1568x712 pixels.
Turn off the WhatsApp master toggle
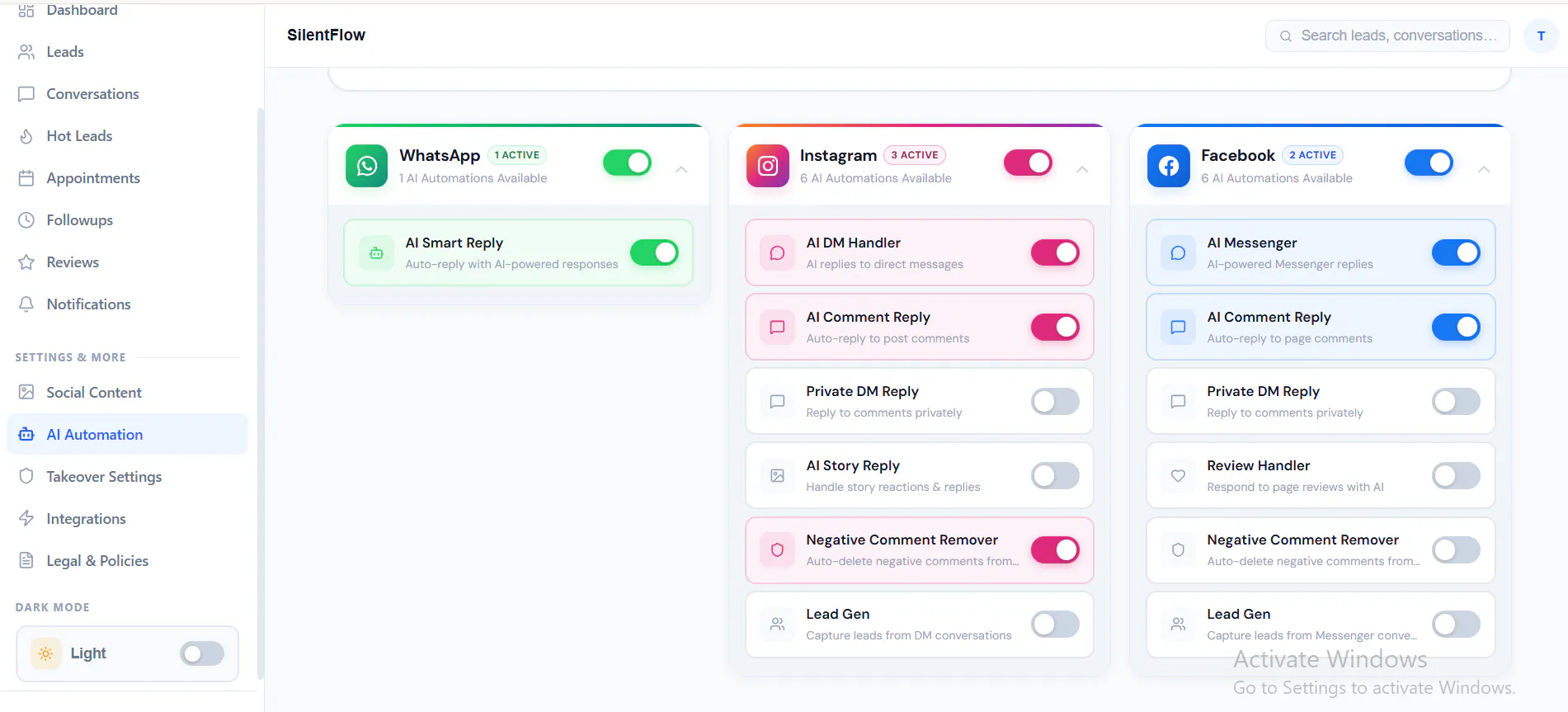pyautogui.click(x=627, y=163)
